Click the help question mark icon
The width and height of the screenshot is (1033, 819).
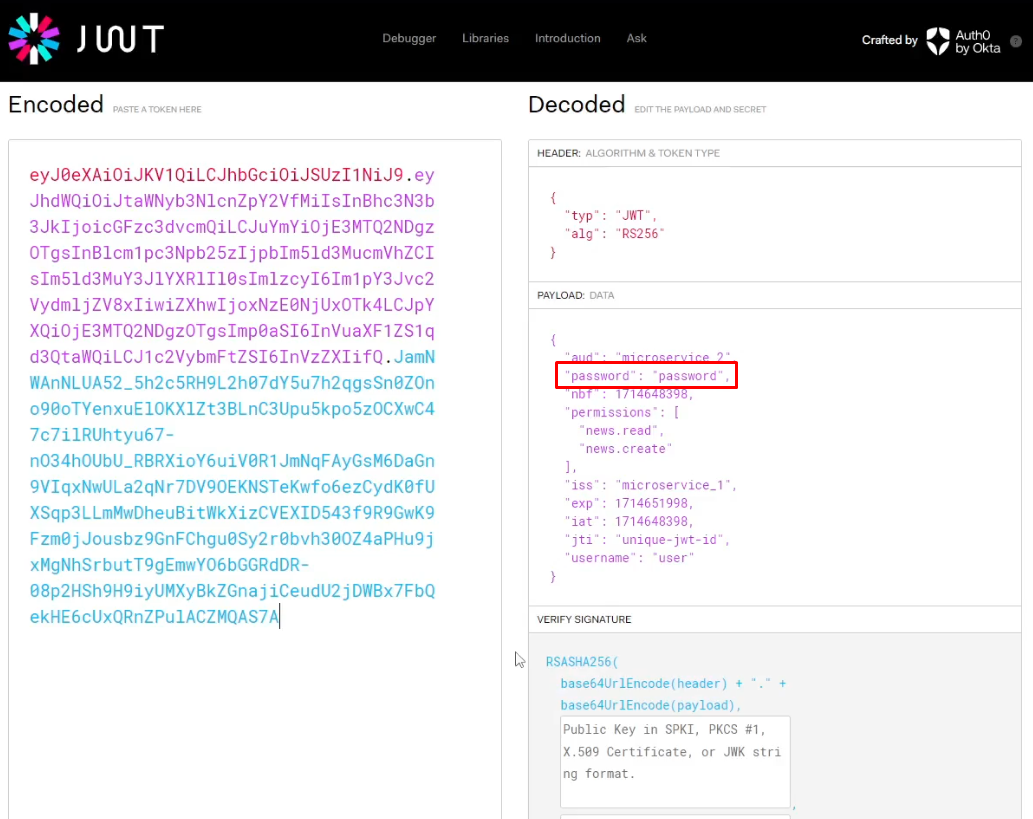(1016, 41)
